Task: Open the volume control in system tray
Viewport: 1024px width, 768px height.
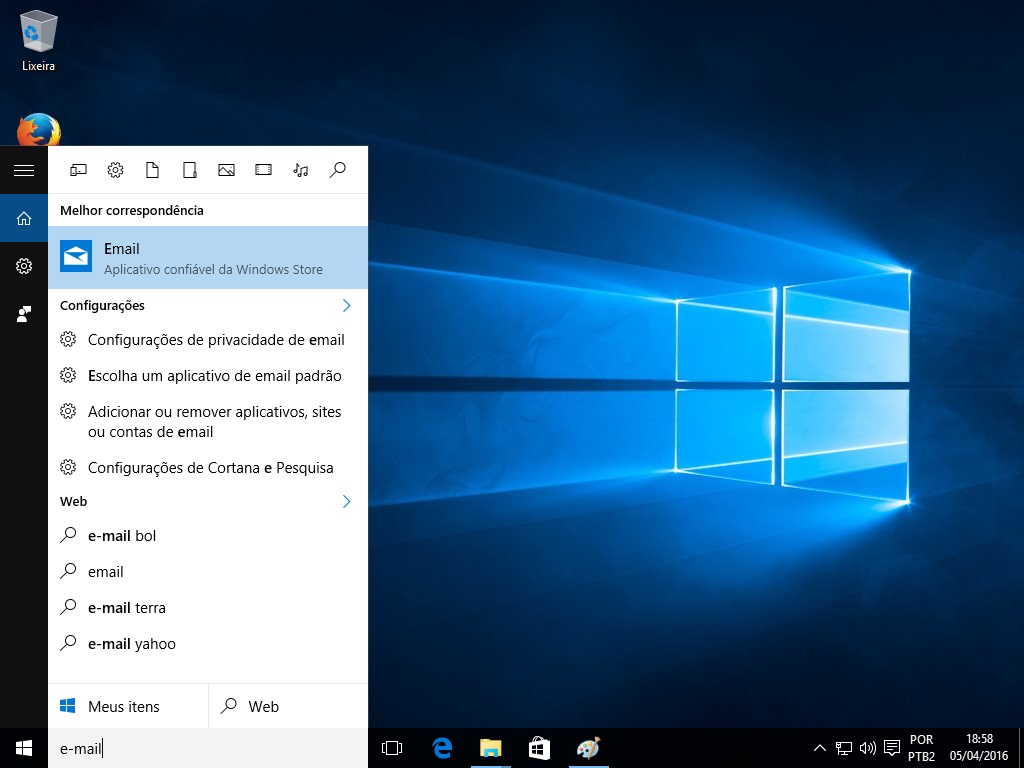Action: click(867, 748)
